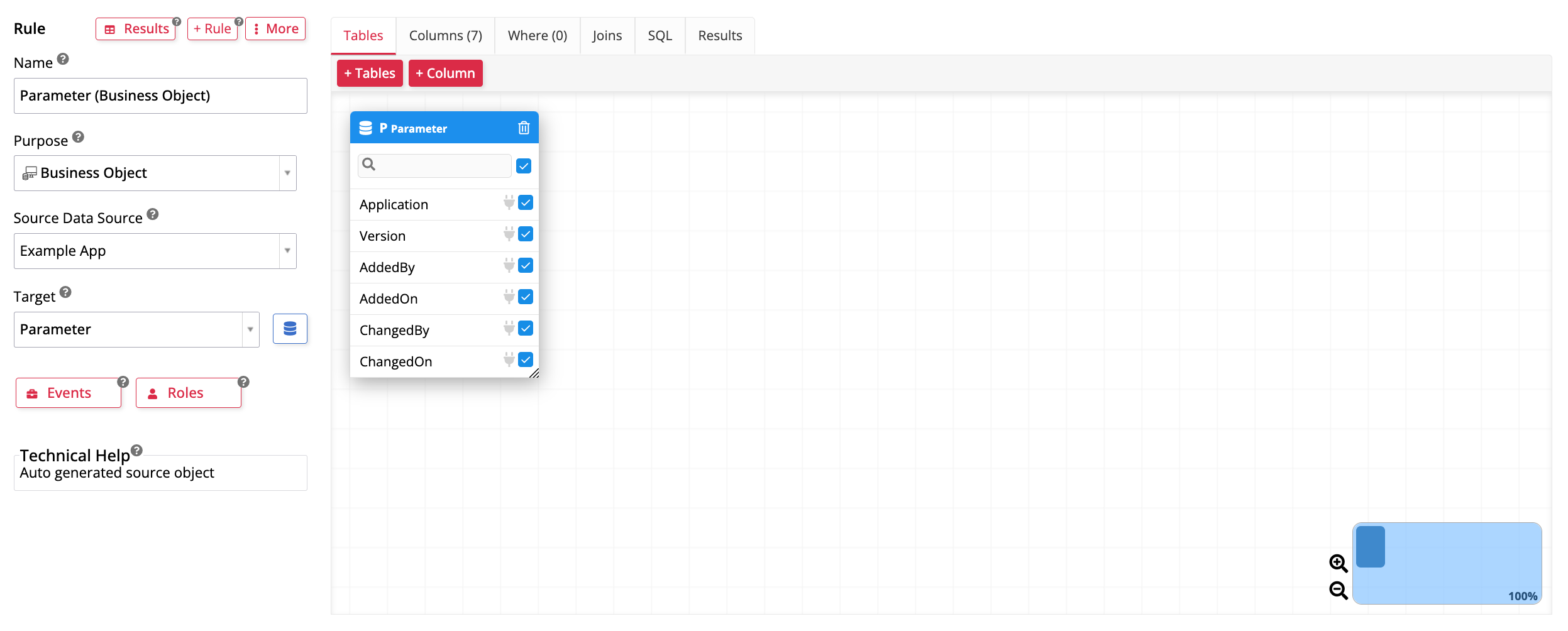Click the zoom in magnifier icon

coord(1338,563)
